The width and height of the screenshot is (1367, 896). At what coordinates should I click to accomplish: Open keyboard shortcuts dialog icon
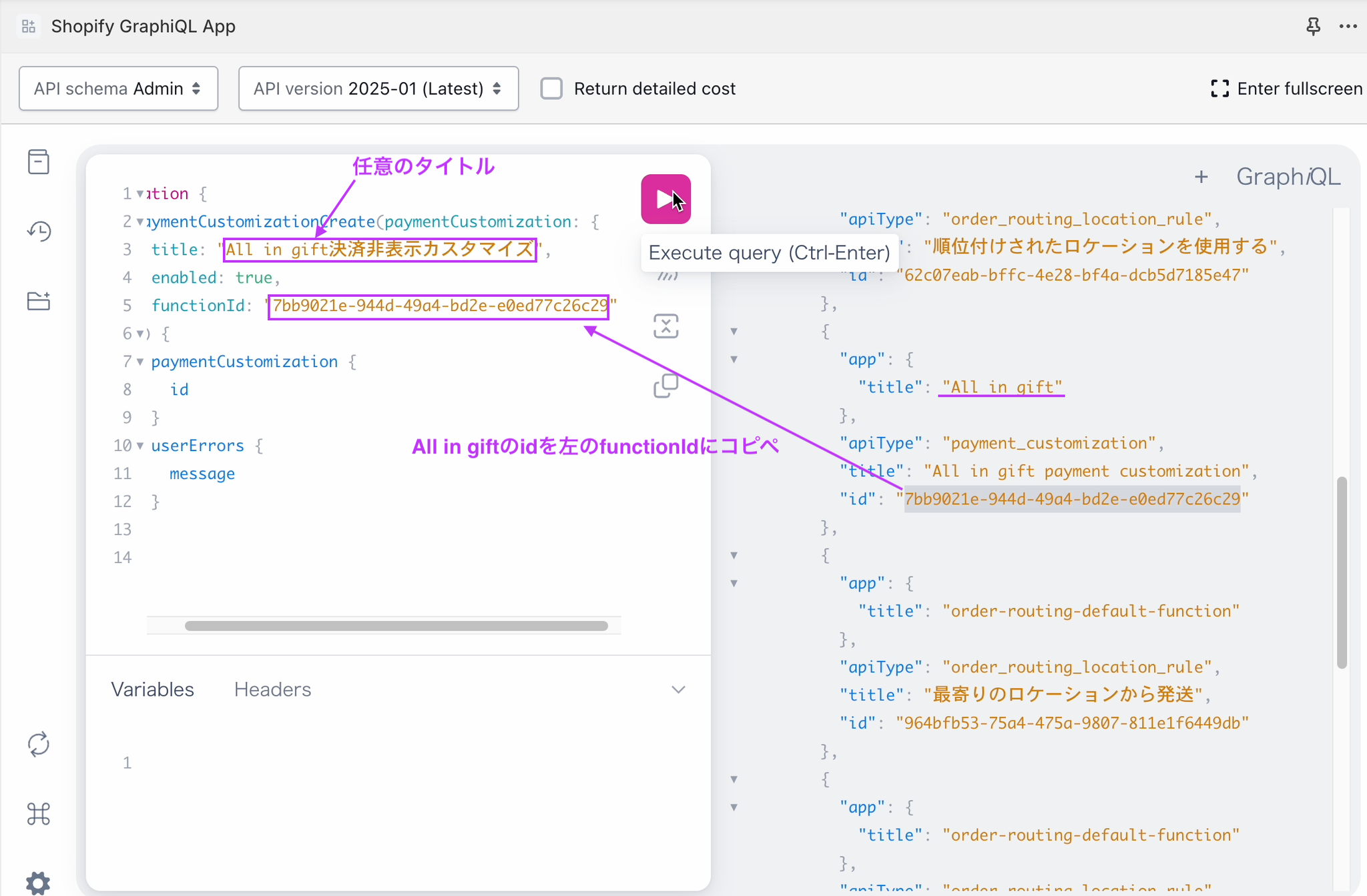pyautogui.click(x=39, y=814)
